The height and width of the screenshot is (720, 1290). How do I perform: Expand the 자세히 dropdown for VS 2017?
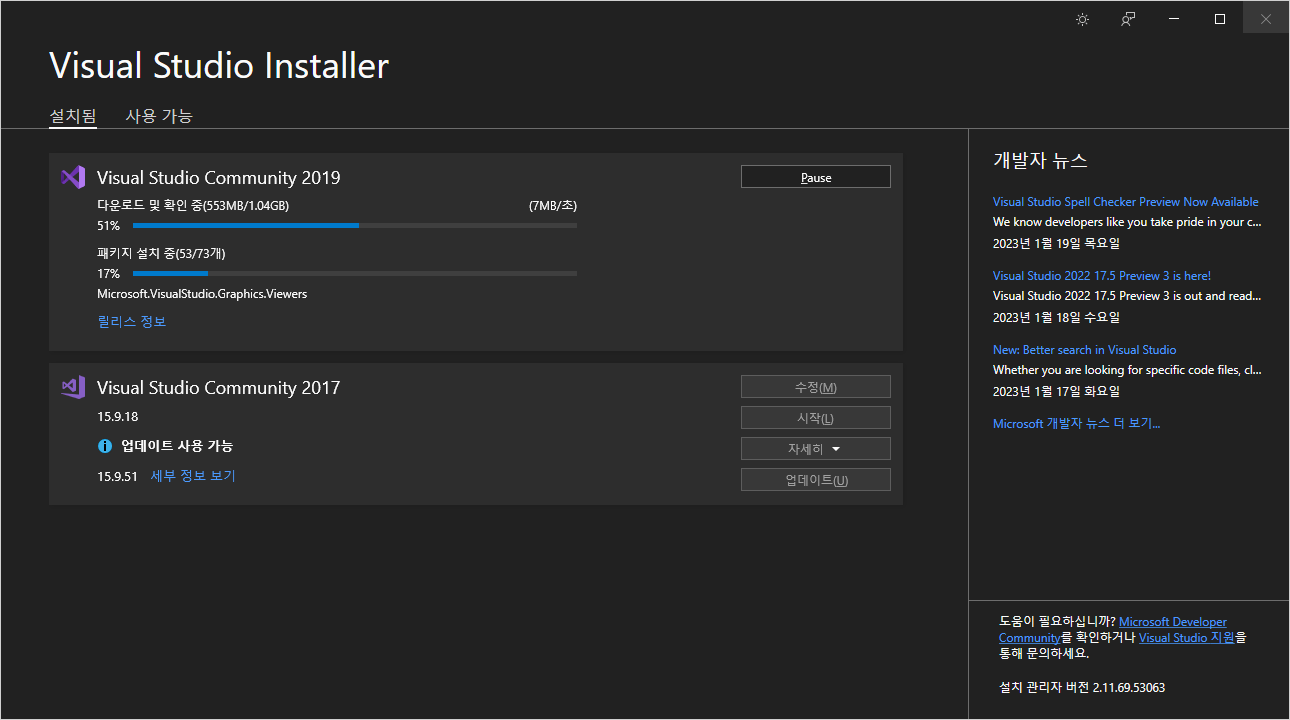click(x=816, y=449)
